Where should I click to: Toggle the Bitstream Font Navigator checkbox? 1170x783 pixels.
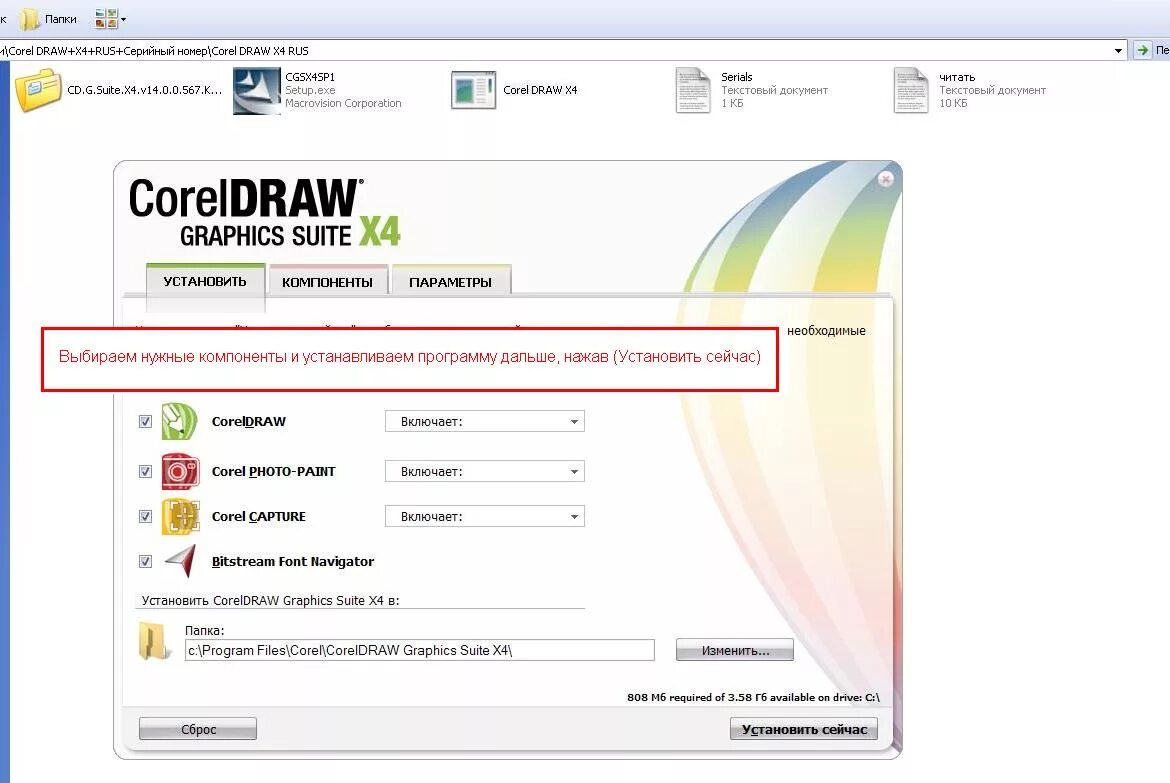tap(145, 561)
